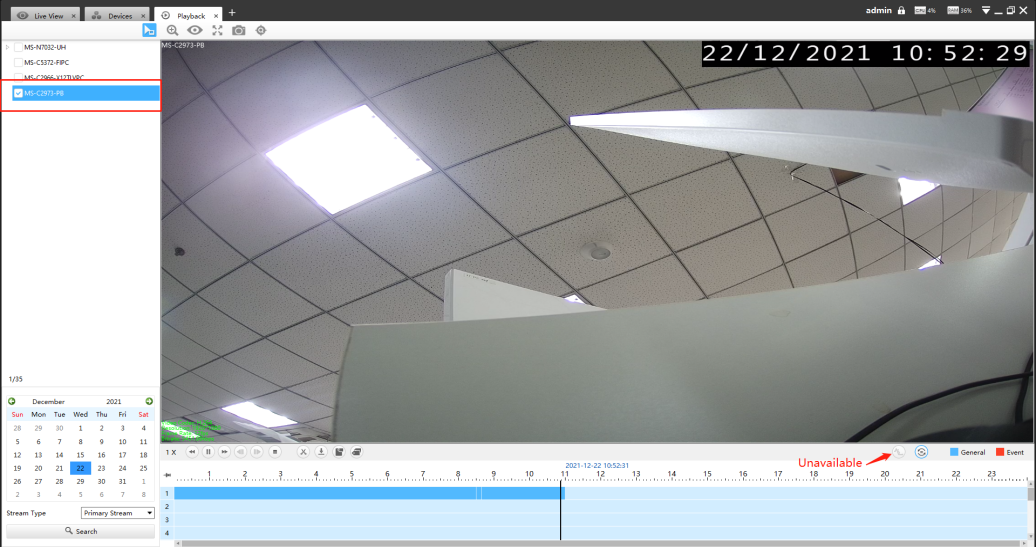Screen dimensions: 1036x547
Task: Select the scissors clip-cut icon
Action: point(303,452)
